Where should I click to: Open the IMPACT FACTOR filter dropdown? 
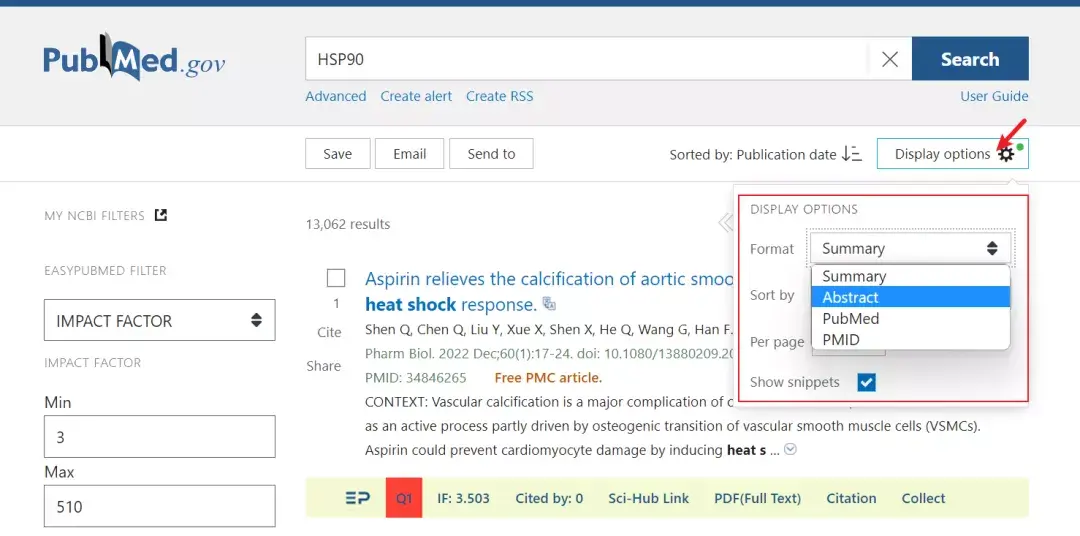159,321
